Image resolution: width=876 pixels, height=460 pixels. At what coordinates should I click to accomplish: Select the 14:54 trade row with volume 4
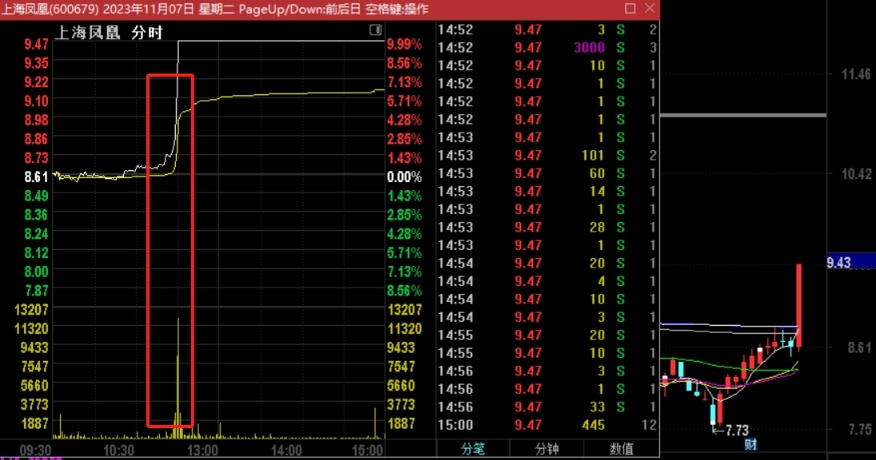[x=547, y=281]
